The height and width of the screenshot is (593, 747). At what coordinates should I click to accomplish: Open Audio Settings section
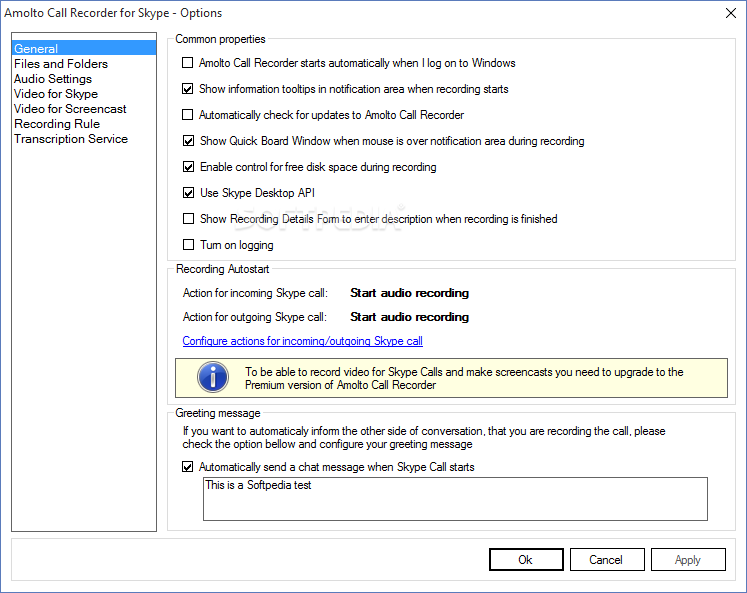53,79
